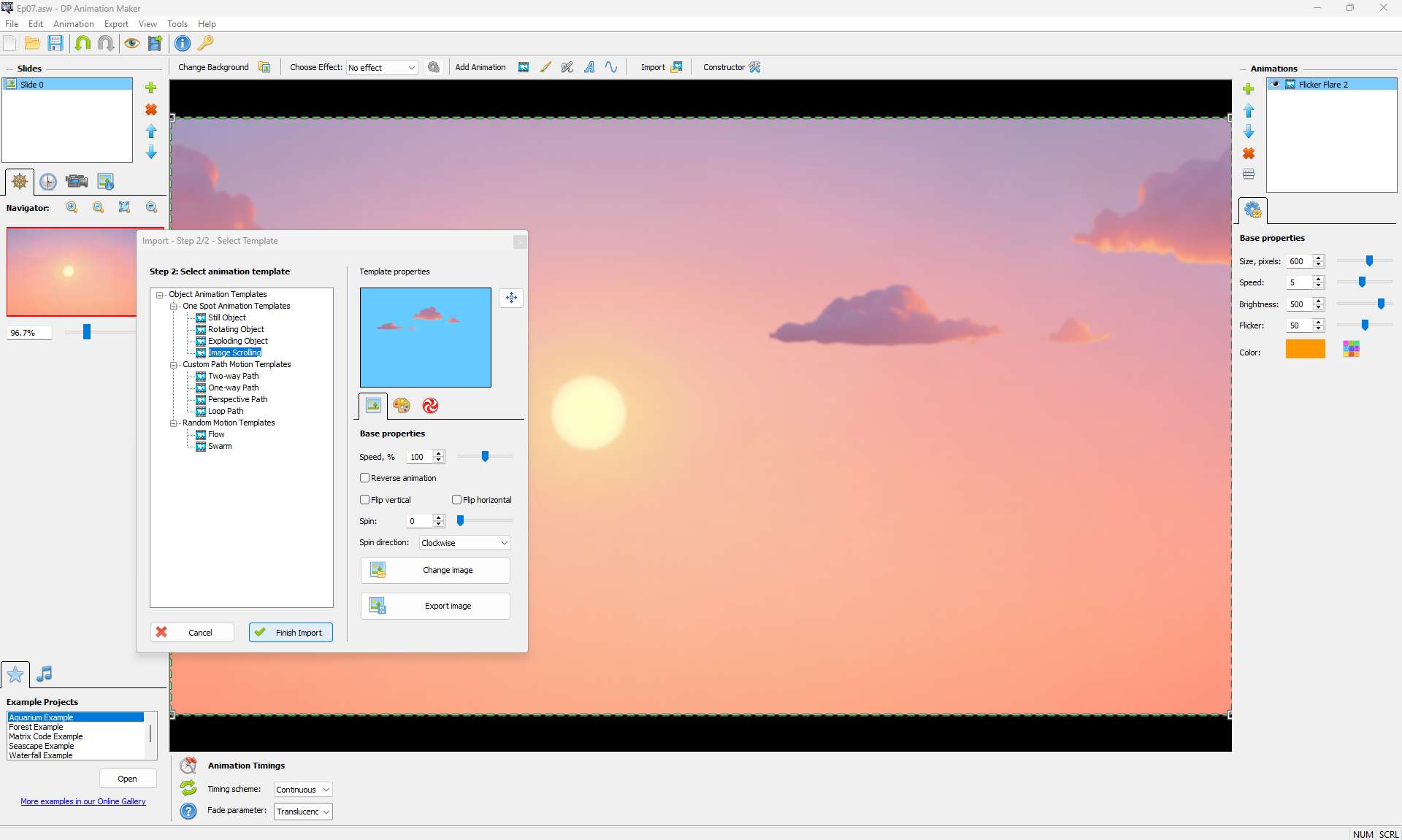
Task: Open the Animation menu
Action: click(x=73, y=24)
